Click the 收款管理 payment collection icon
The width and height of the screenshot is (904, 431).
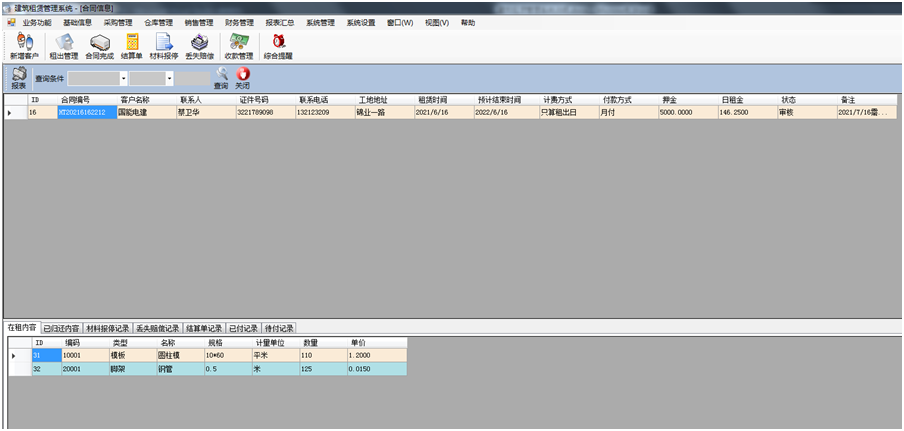[x=239, y=45]
